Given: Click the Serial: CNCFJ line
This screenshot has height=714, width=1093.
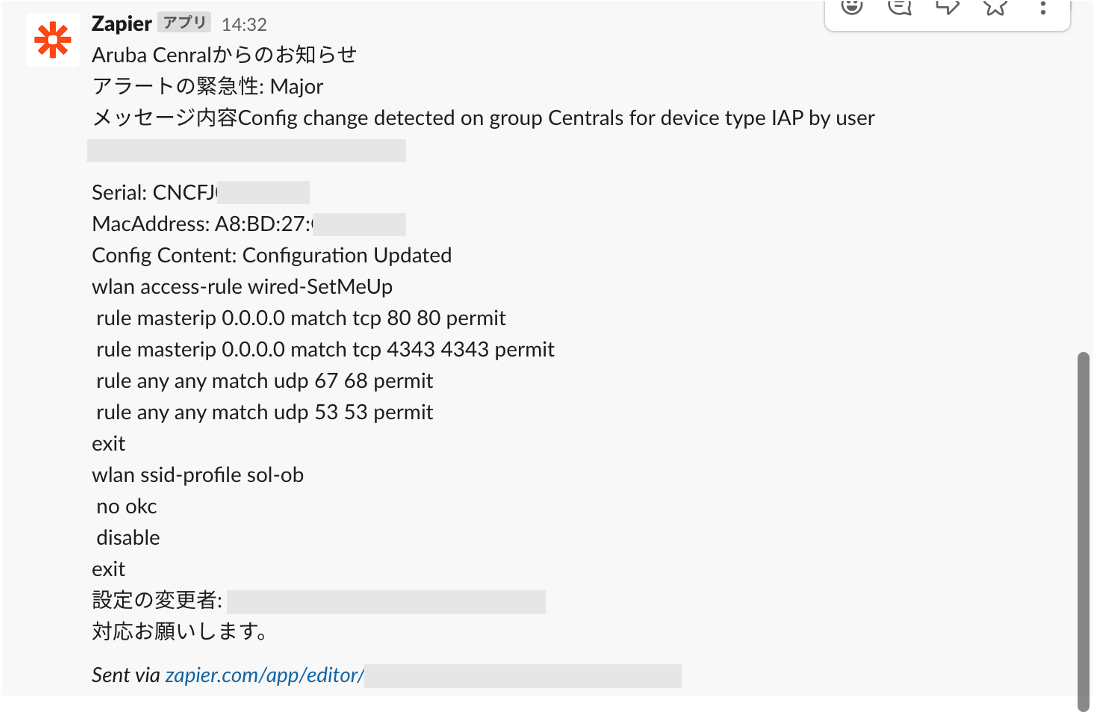Looking at the screenshot, I should pos(201,192).
